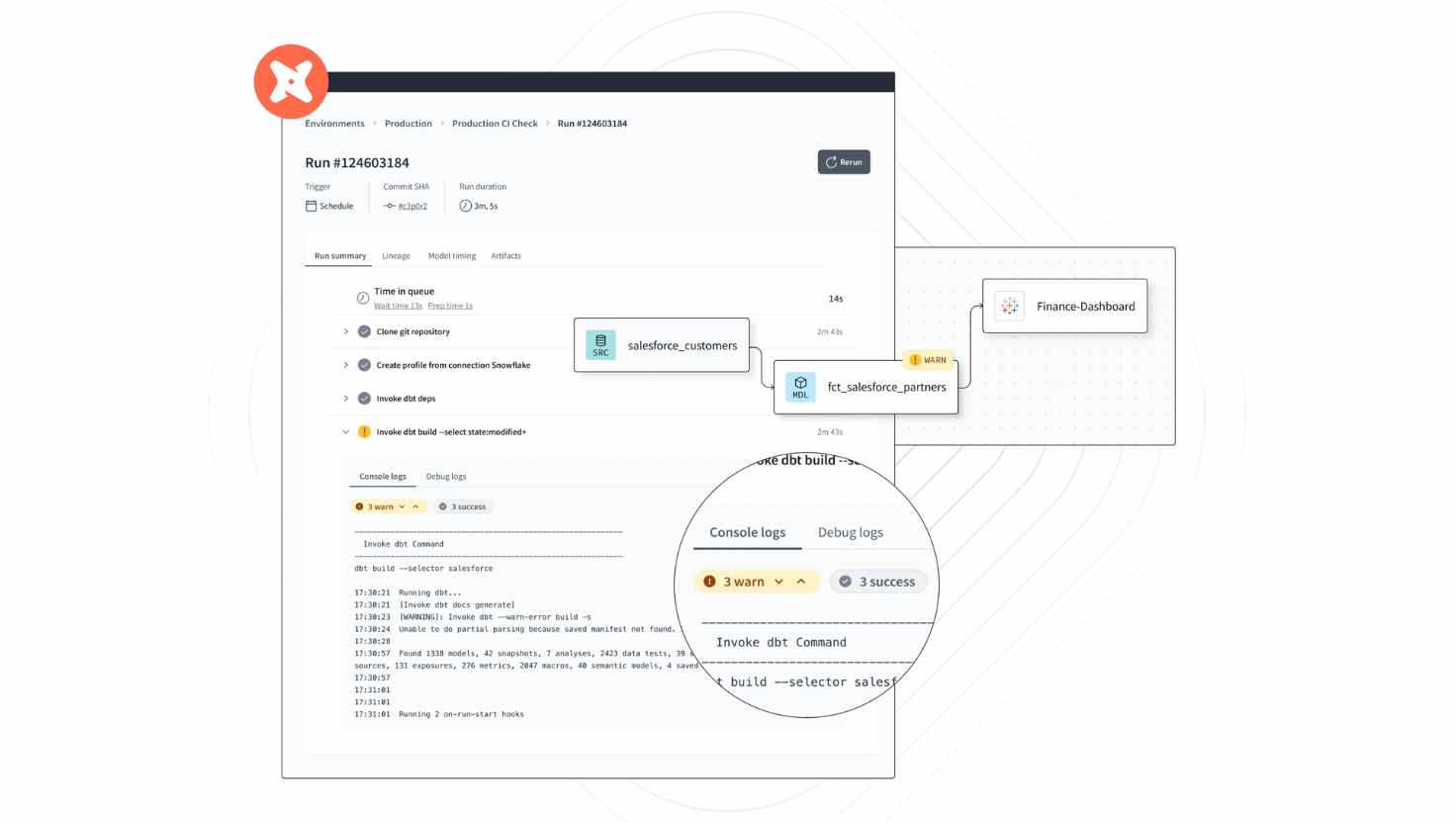Open the Model timing tab
The image size is (1456, 823).
451,256
